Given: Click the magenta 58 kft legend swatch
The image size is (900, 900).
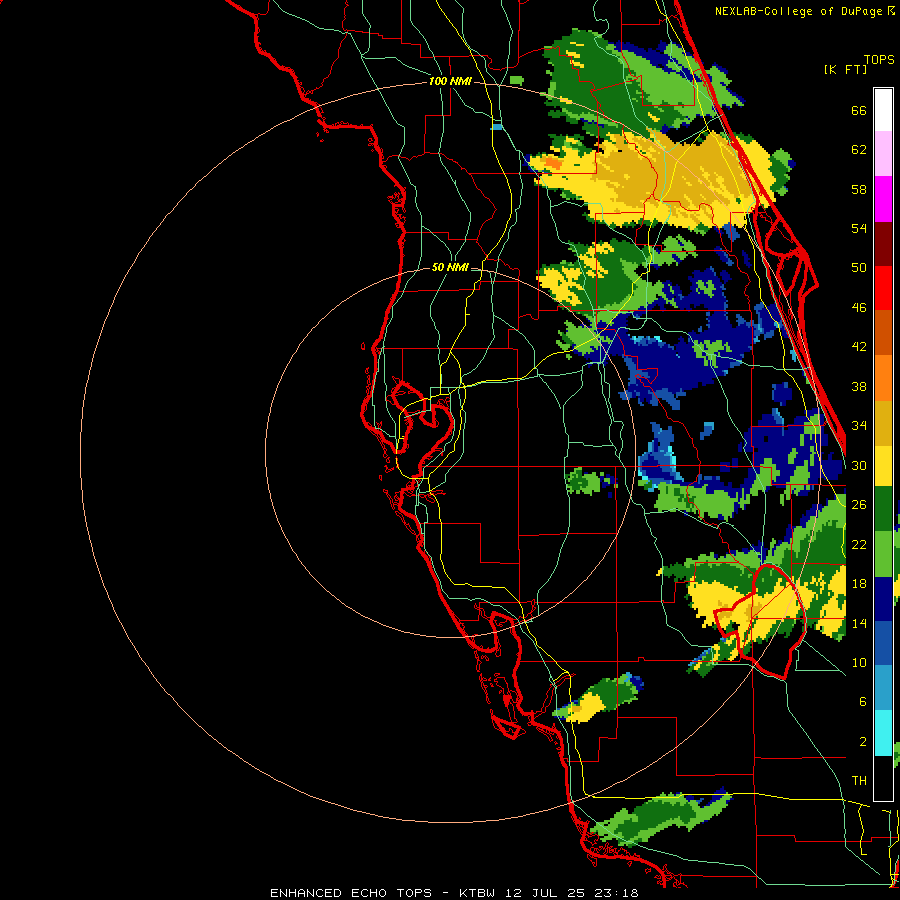Looking at the screenshot, I should tap(883, 199).
